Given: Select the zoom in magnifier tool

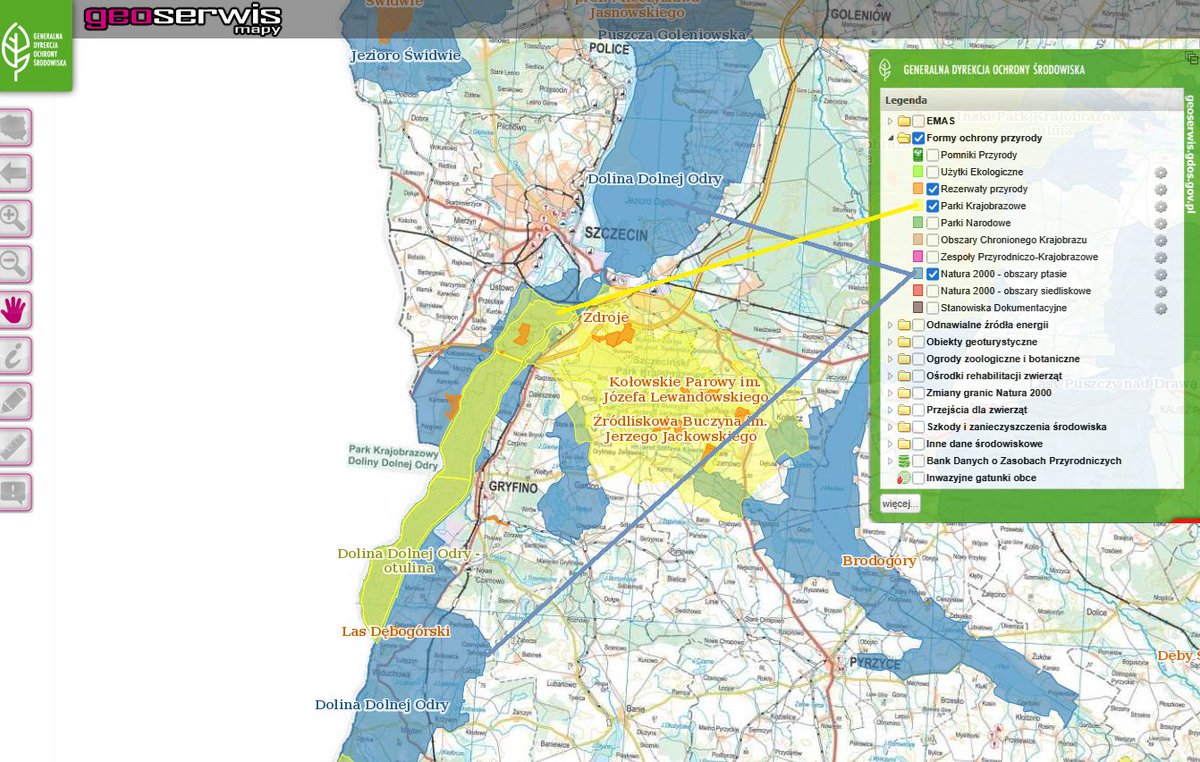Looking at the screenshot, I should 16,219.
